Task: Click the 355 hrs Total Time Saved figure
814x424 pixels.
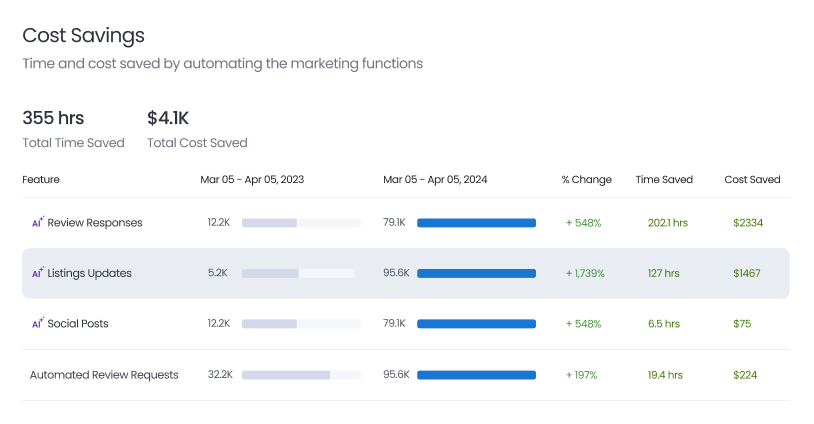Action: coord(53,118)
